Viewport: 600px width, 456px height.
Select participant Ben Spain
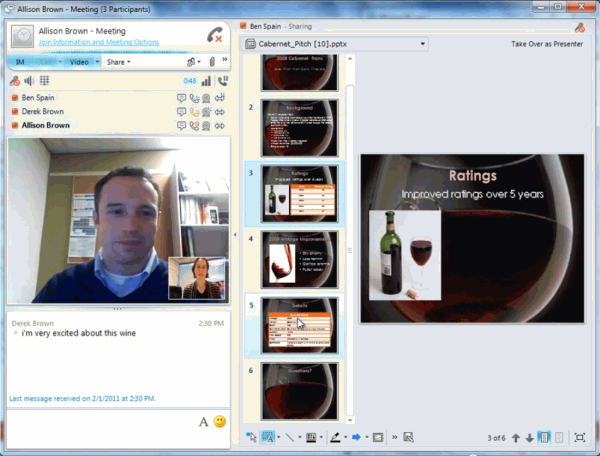[38, 98]
